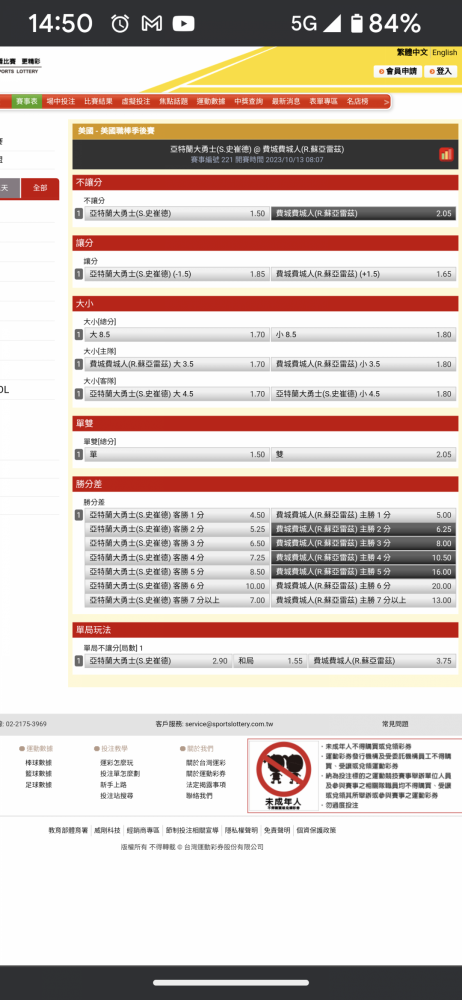Viewport: 462px width, 1000px height.
Task: Bet 費城費城人 moneyline at 2.05
Action: pyautogui.click(x=364, y=214)
